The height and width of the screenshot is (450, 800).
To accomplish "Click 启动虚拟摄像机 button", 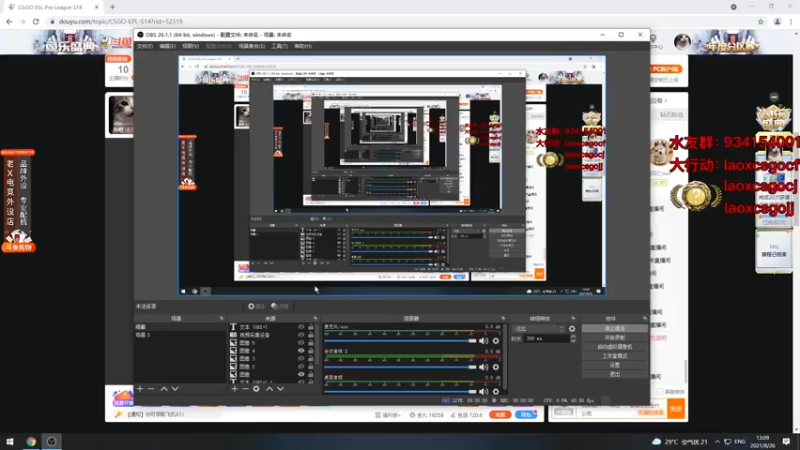I will 615,347.
